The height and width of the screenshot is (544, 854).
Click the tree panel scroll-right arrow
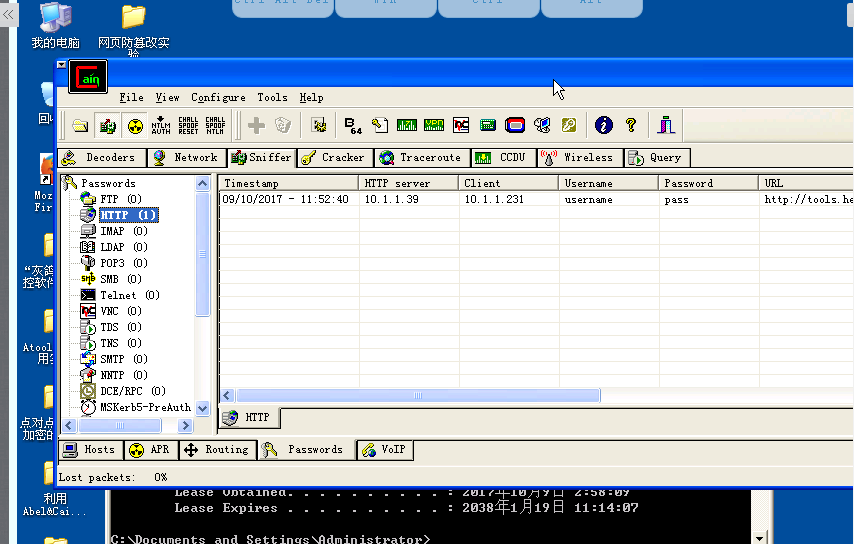[x=185, y=425]
